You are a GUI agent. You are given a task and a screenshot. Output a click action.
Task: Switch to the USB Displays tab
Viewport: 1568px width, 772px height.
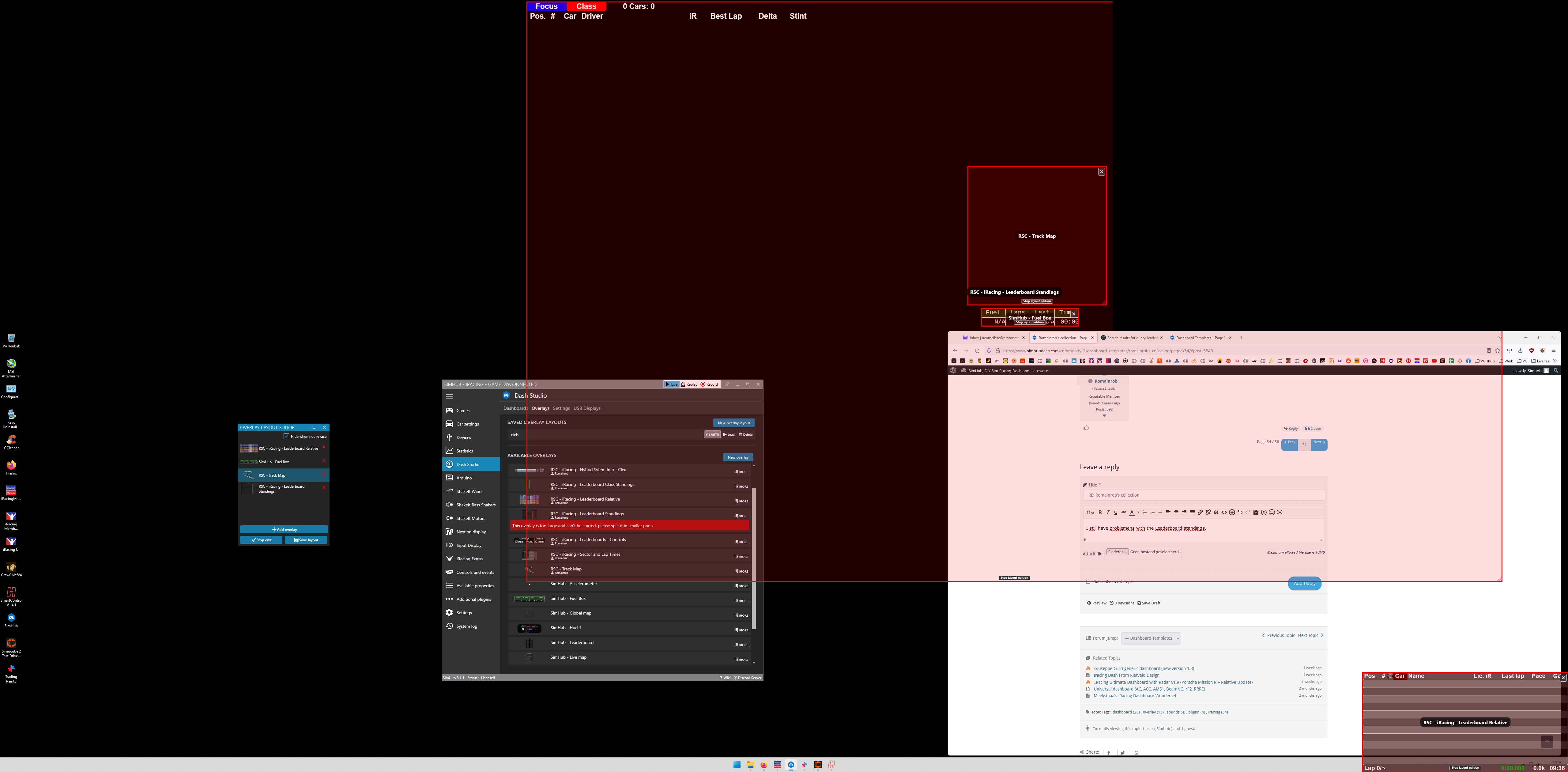pos(587,409)
